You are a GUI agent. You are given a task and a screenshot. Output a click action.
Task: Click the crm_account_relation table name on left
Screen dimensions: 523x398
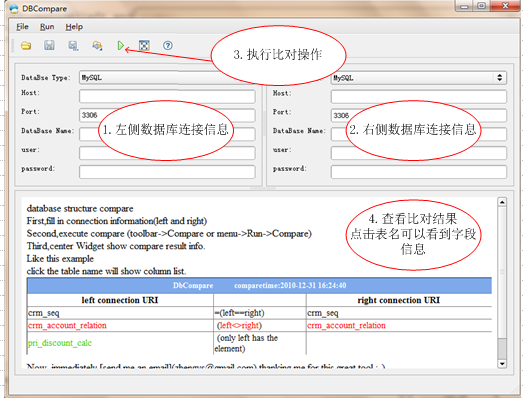click(x=67, y=325)
